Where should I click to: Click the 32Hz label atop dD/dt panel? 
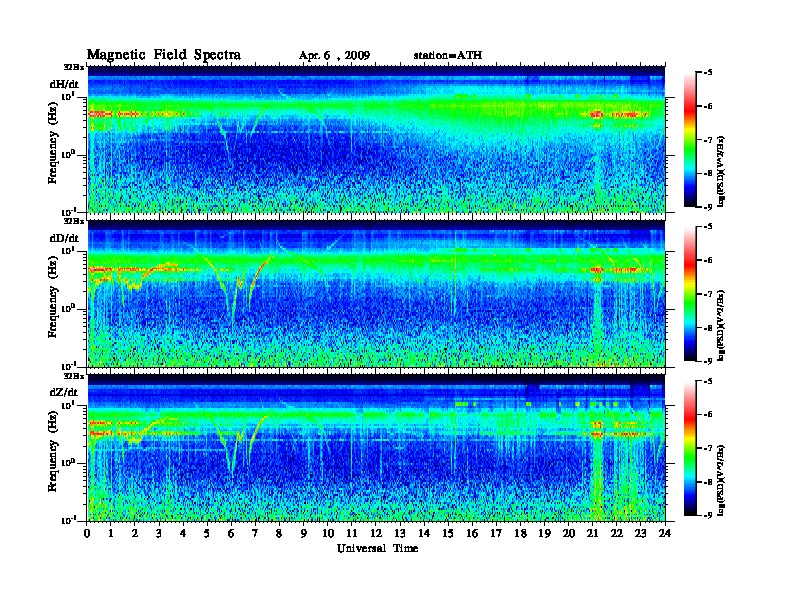click(73, 221)
